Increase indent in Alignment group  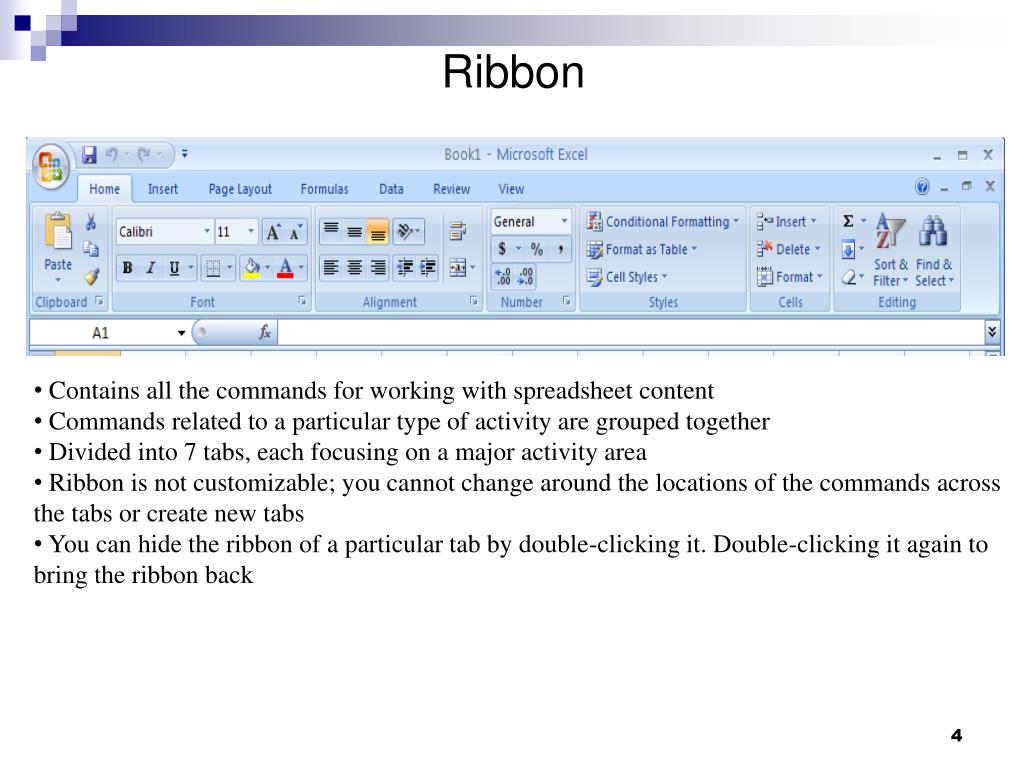pos(428,268)
